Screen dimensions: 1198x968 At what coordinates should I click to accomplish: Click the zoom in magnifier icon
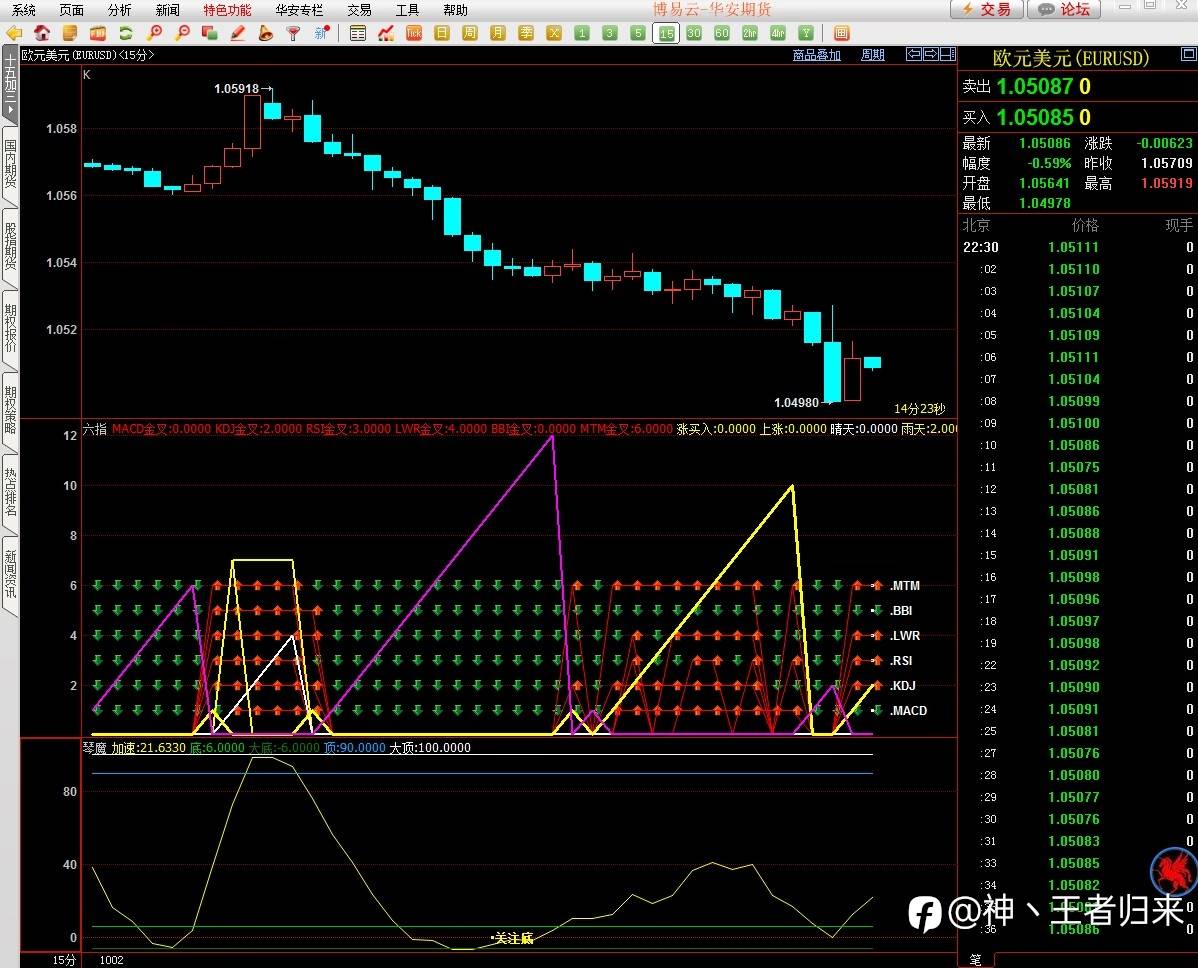[x=154, y=33]
